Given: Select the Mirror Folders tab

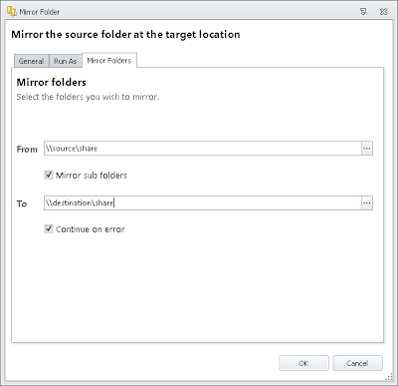Looking at the screenshot, I should [109, 60].
